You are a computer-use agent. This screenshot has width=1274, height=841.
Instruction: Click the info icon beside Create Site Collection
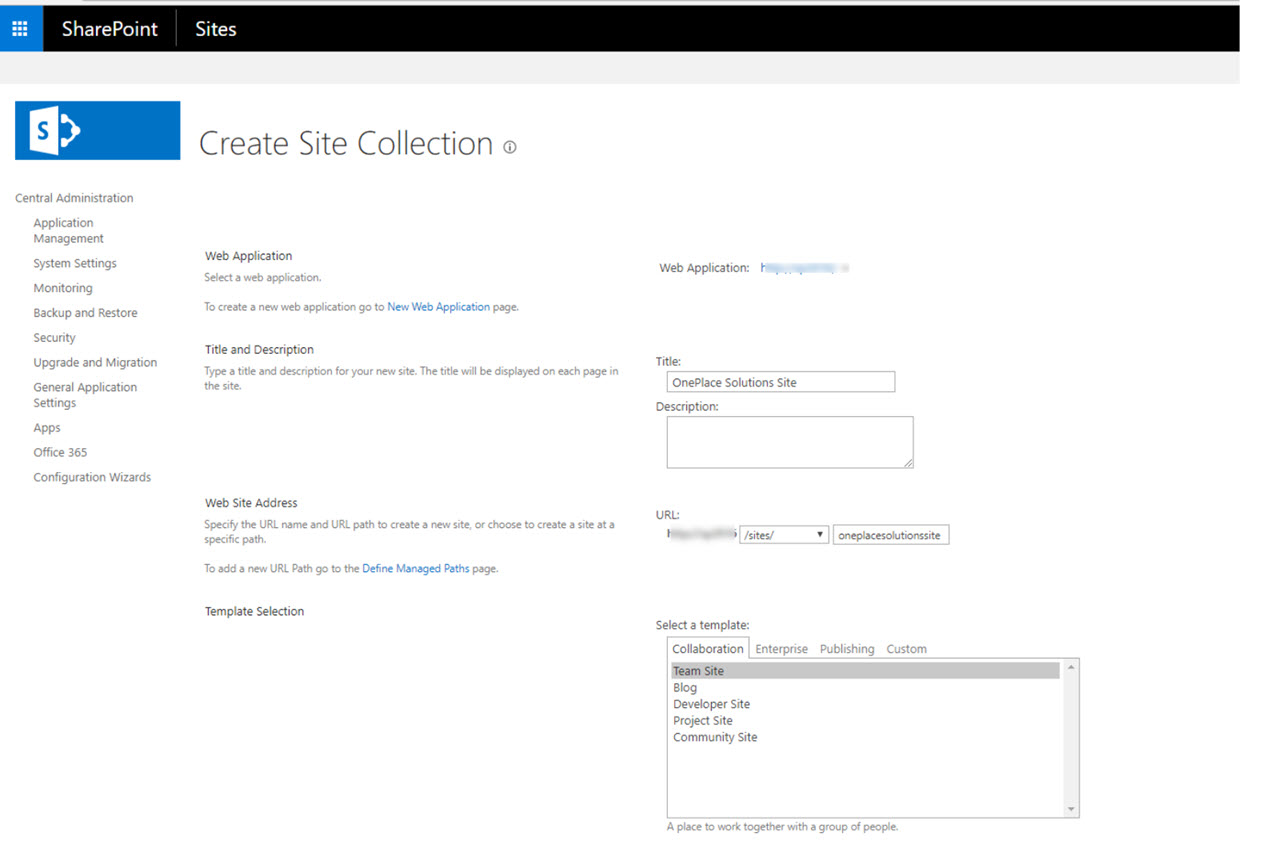510,147
